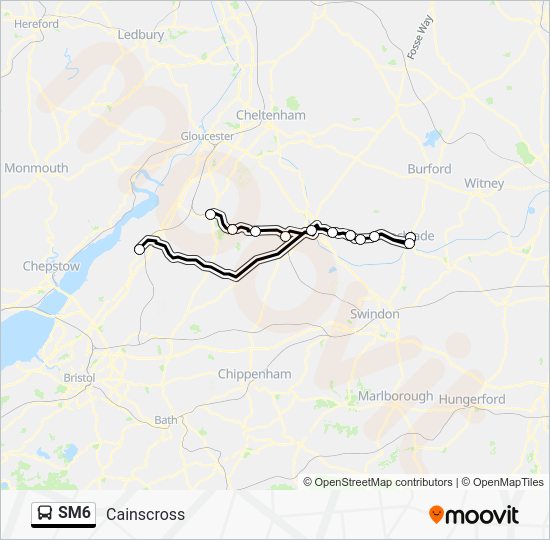Click the northwestern terminus stop marker
Image resolution: width=550 pixels, height=540 pixels.
click(x=210, y=214)
